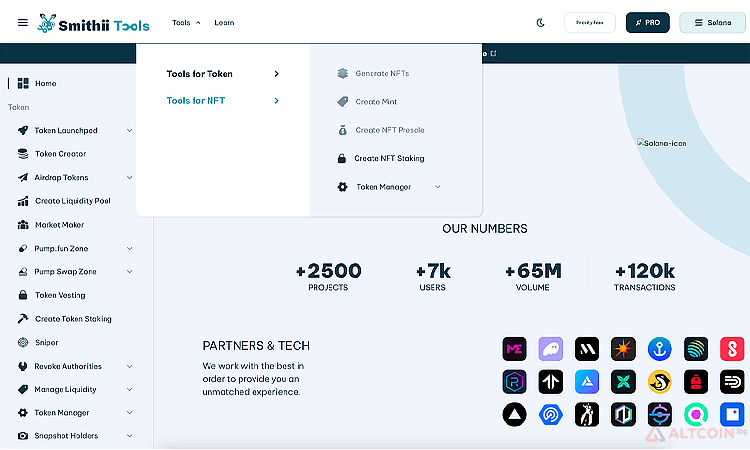
Task: Click Create NFT Staking lock icon
Action: coord(342,158)
